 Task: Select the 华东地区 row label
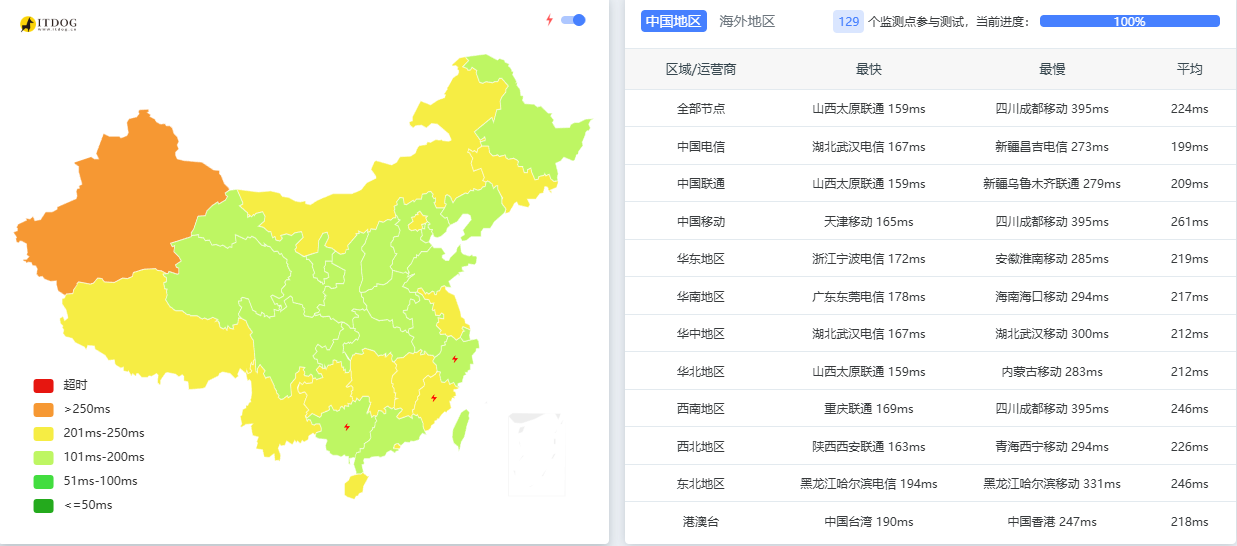[x=701, y=259]
